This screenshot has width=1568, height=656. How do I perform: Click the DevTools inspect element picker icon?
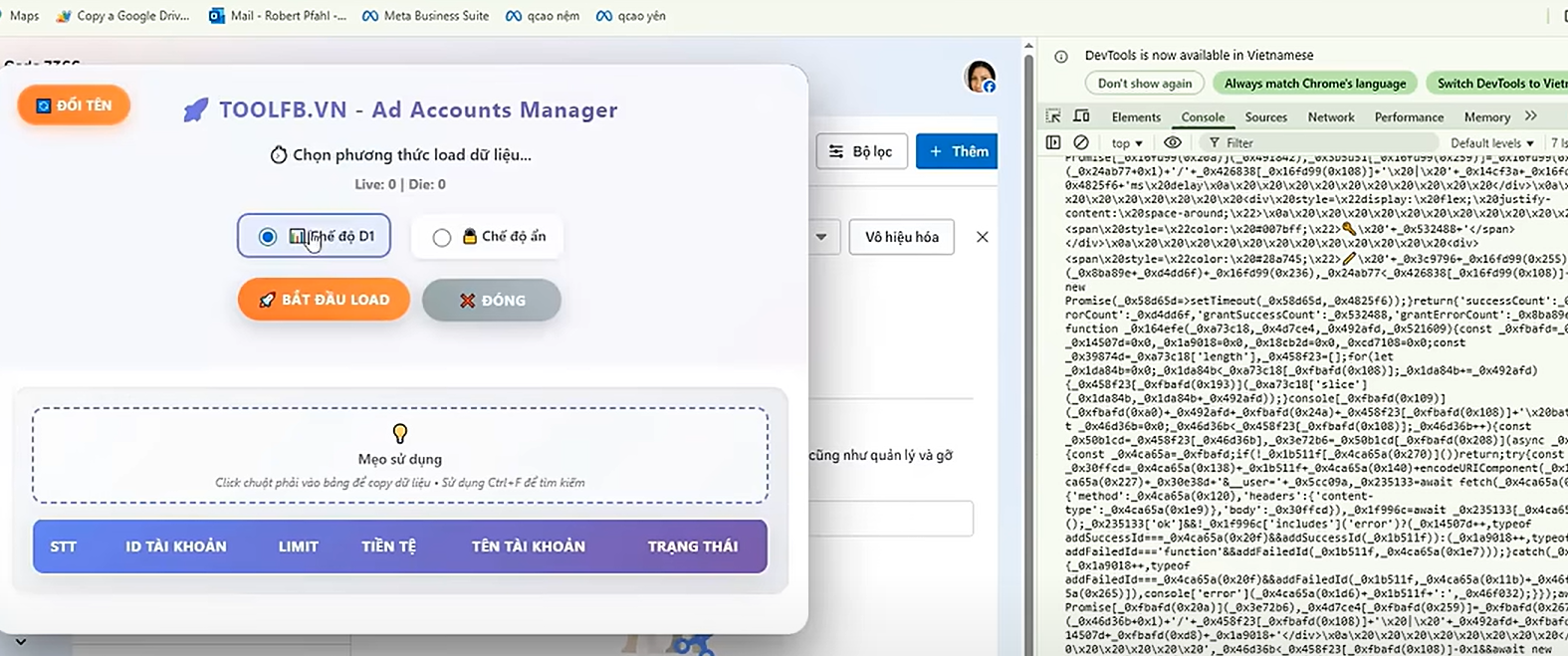click(x=1053, y=116)
